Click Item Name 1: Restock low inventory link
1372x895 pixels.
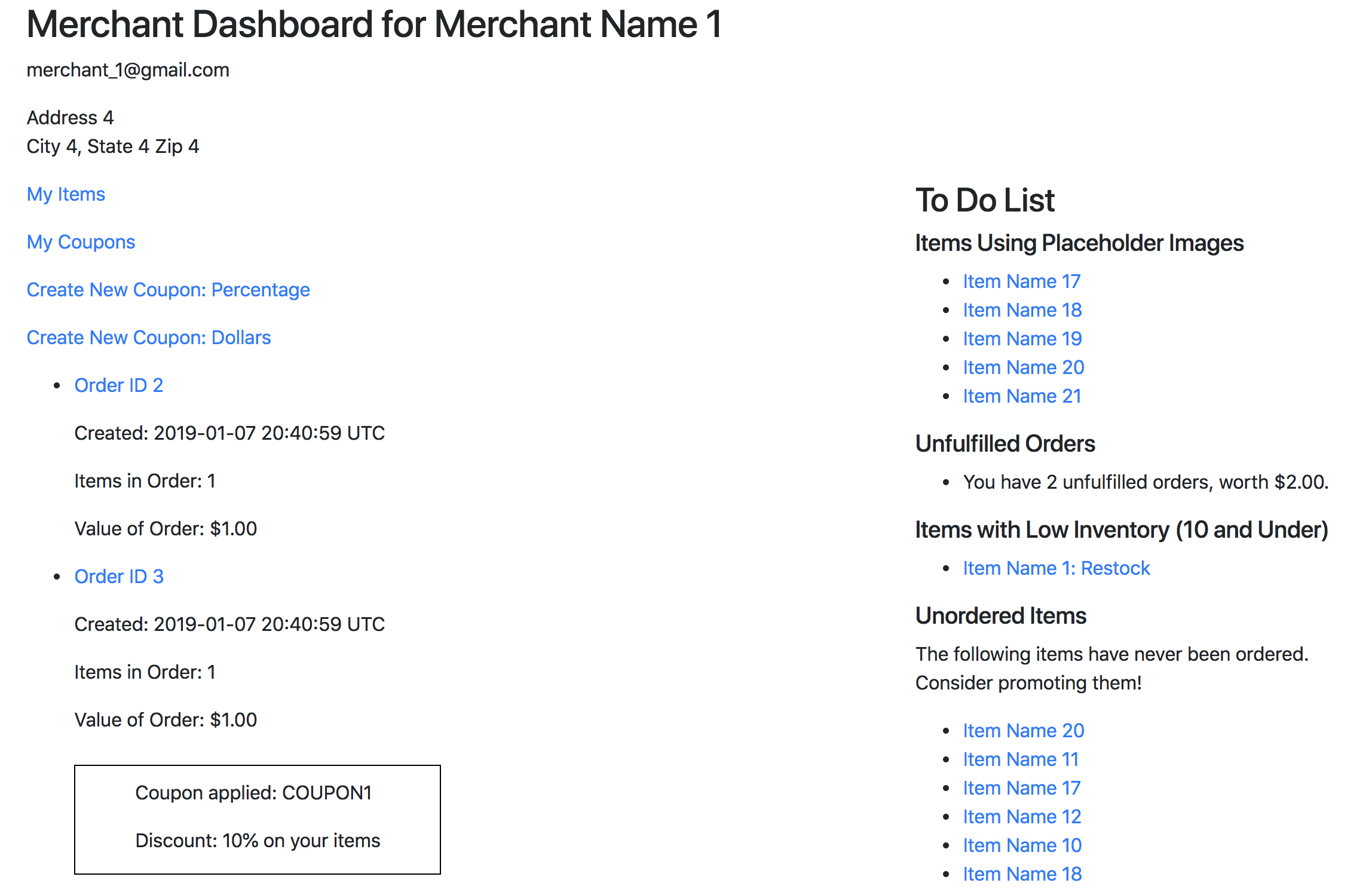click(1055, 568)
